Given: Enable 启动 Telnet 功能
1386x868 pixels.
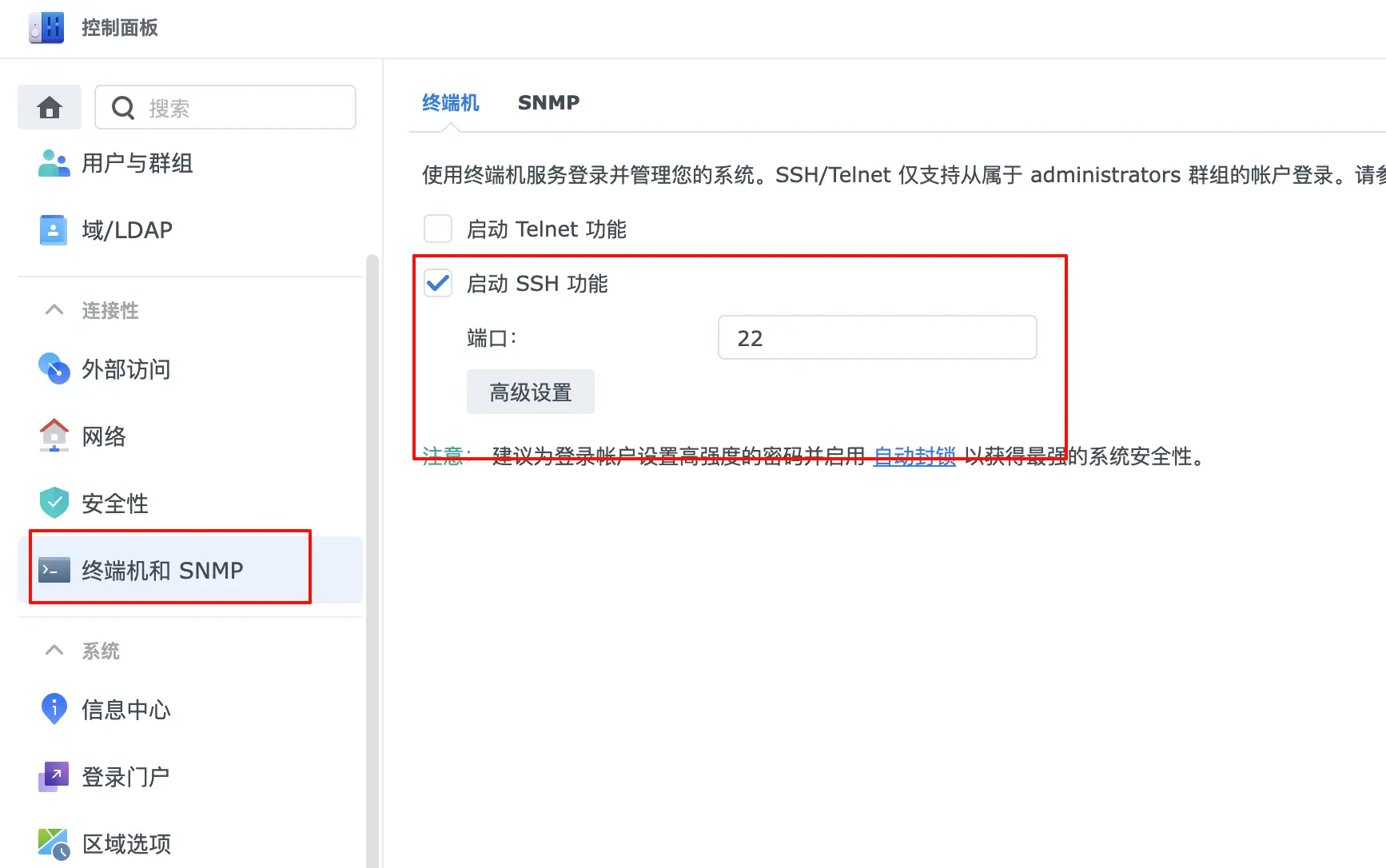Looking at the screenshot, I should [x=437, y=228].
